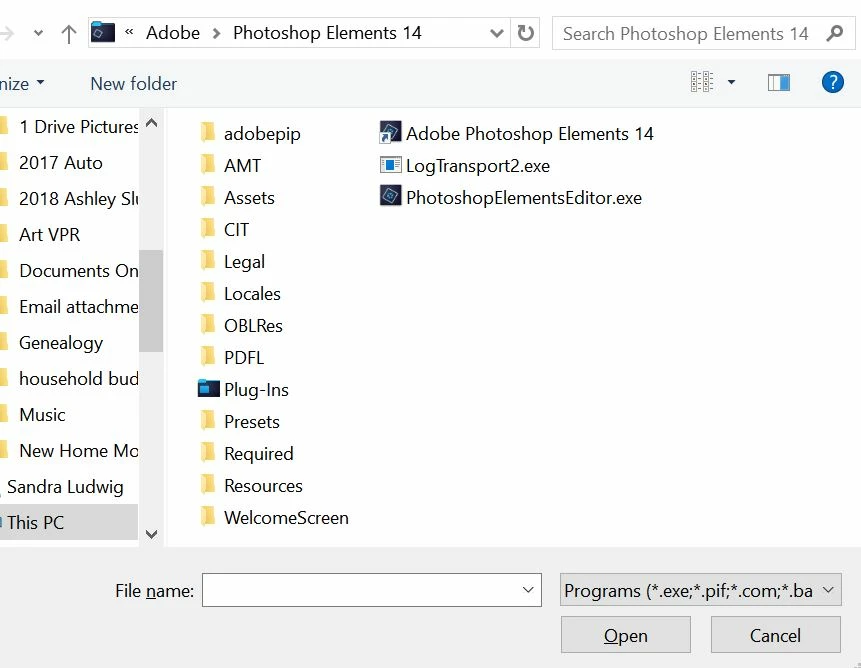The width and height of the screenshot is (861, 668).
Task: Select adobepip folder icon
Action: tap(208, 132)
